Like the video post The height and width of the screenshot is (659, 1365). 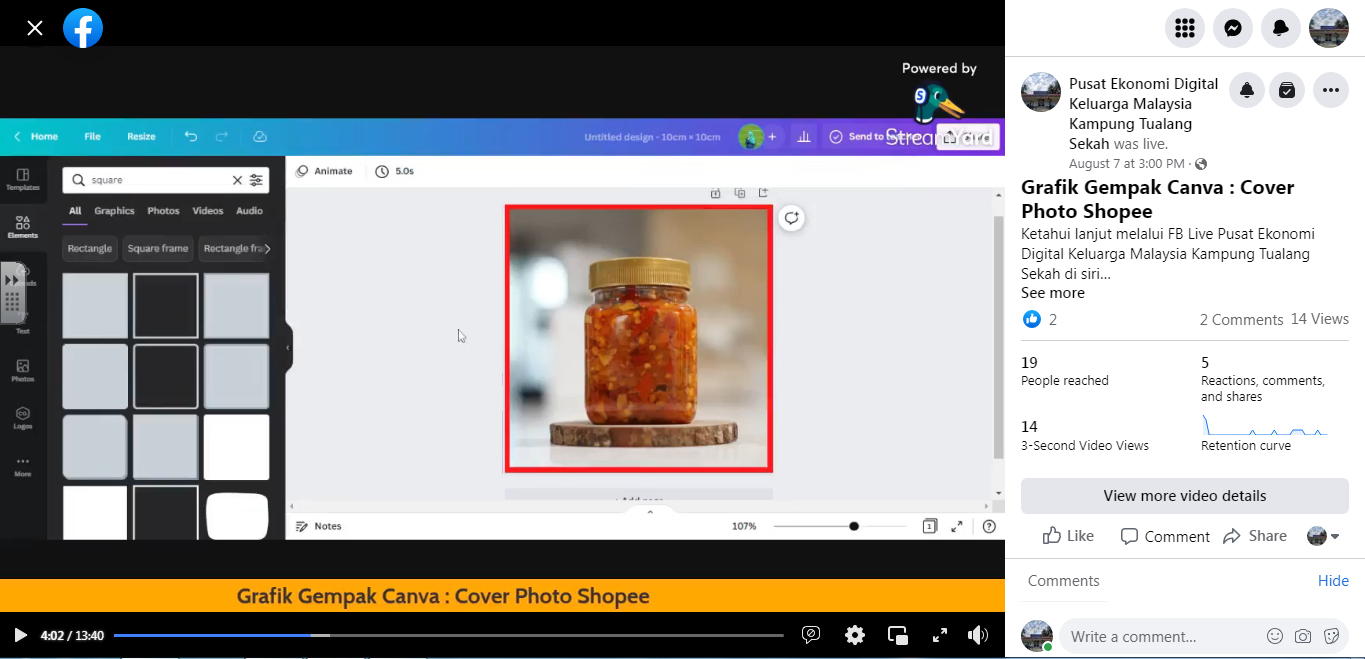[x=1068, y=536]
